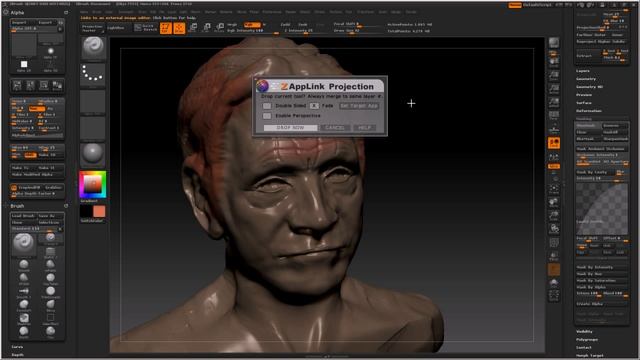
Task: Open the LightBox browser
Action: (x=116, y=28)
